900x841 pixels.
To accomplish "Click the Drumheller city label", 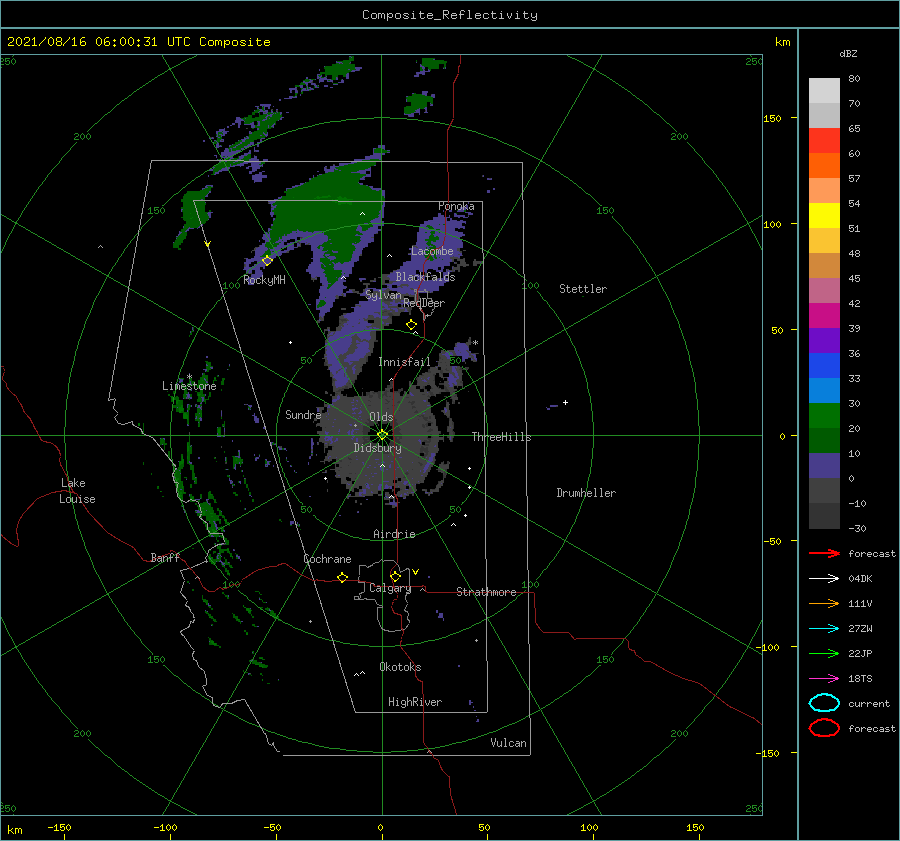I will pos(586,493).
